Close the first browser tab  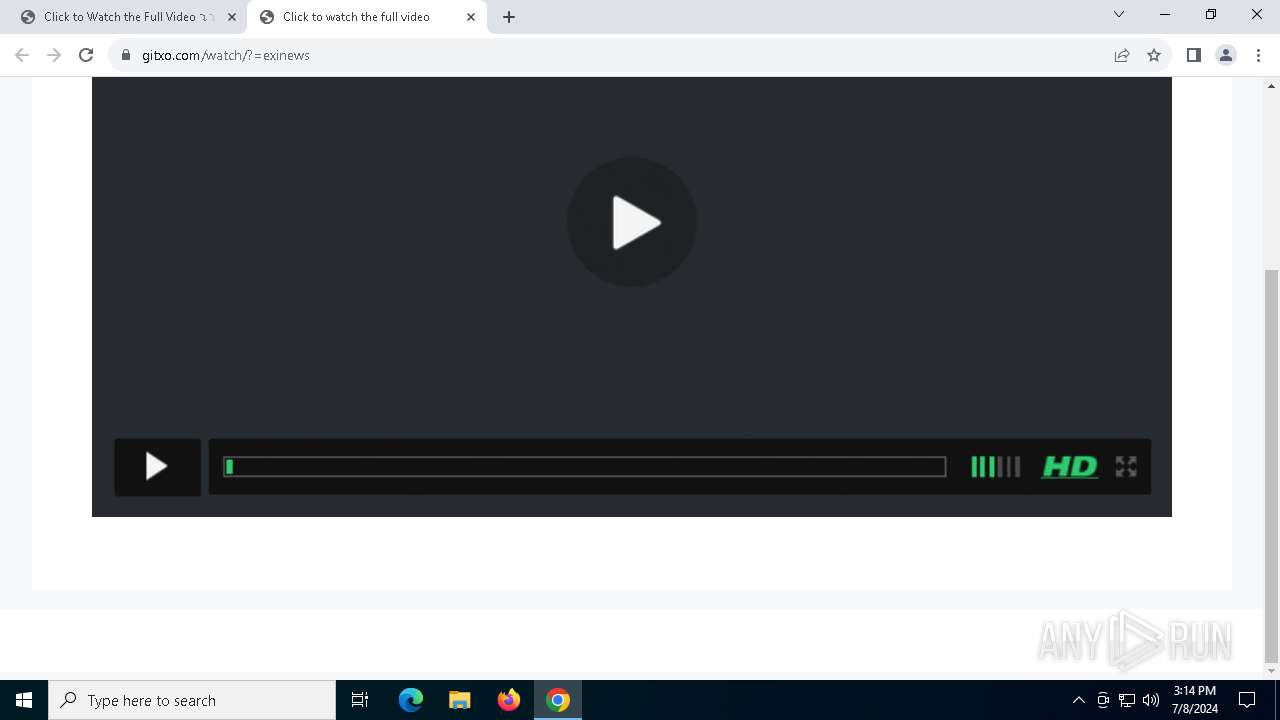click(x=232, y=17)
